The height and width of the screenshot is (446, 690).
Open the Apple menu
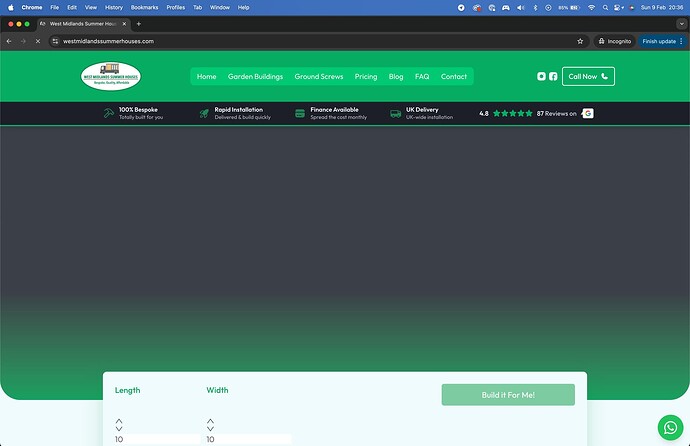coord(11,7)
